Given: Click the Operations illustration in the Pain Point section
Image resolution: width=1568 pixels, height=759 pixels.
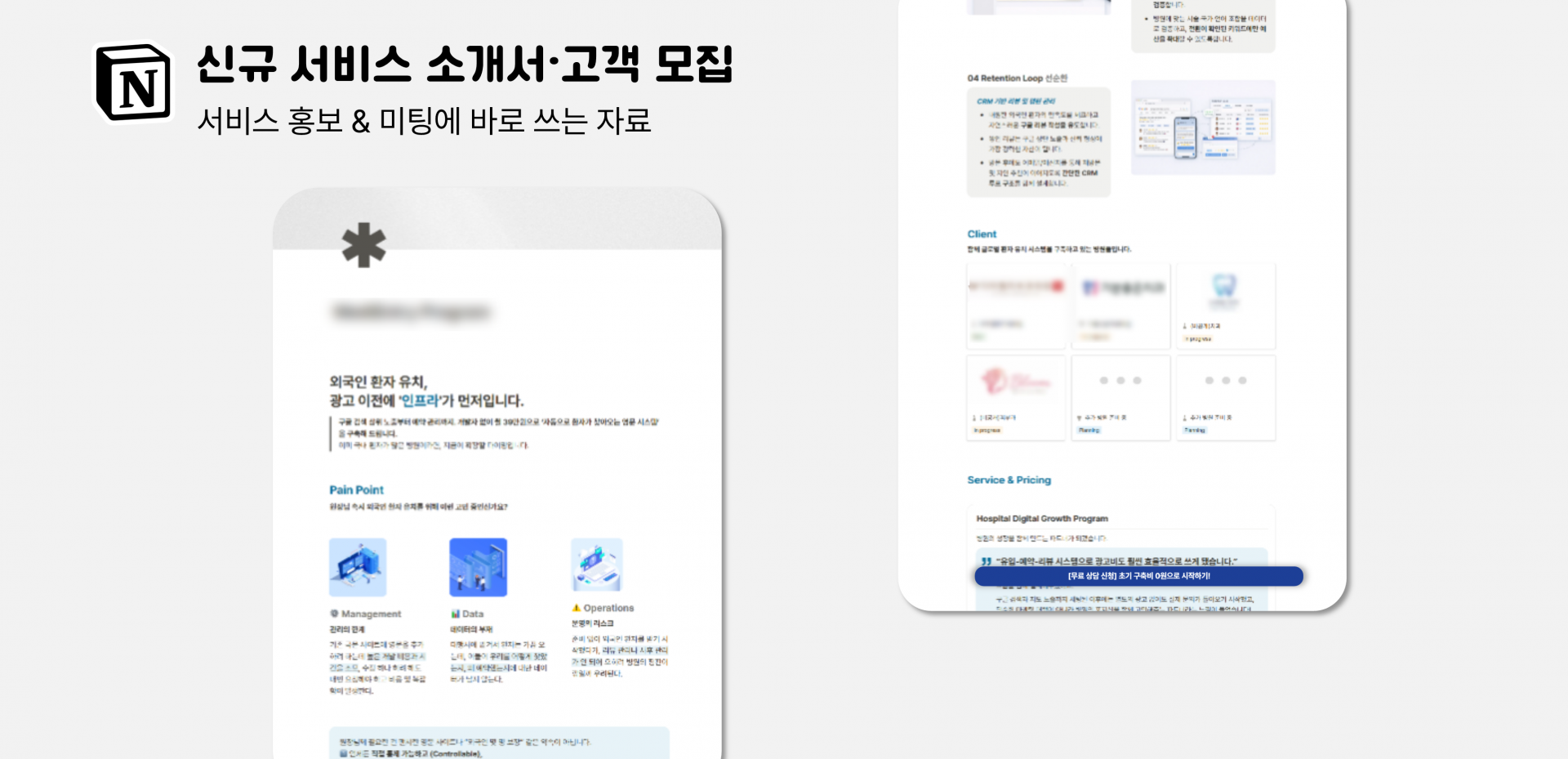Looking at the screenshot, I should pyautogui.click(x=597, y=565).
